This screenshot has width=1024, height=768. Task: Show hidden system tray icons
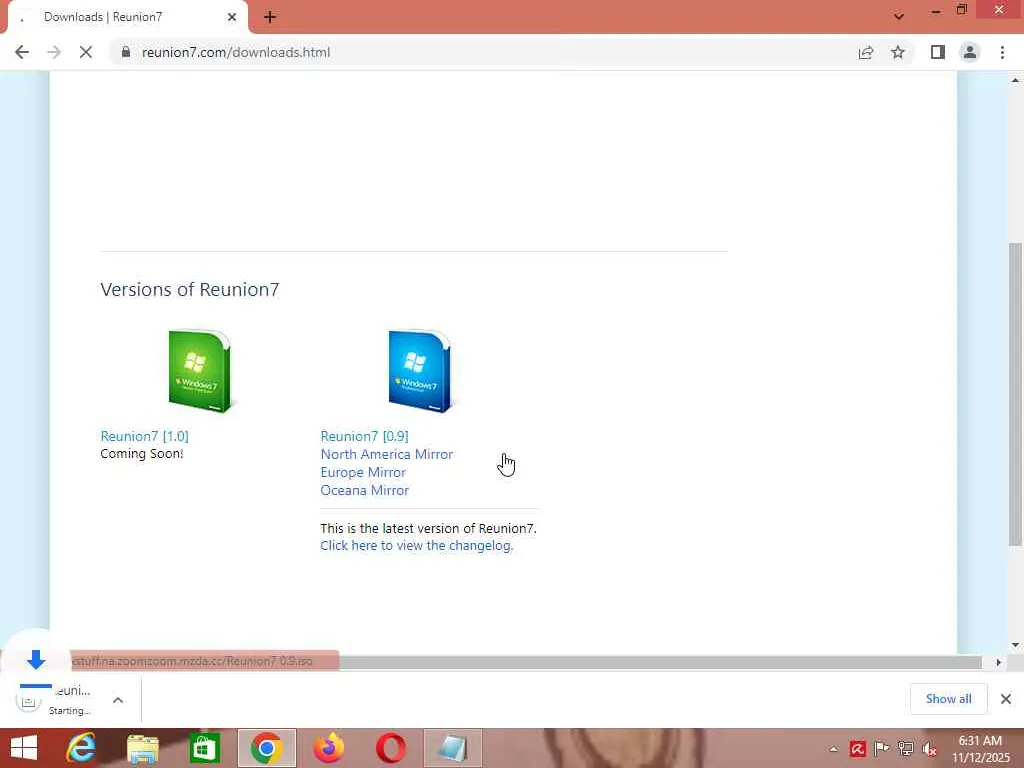point(834,748)
